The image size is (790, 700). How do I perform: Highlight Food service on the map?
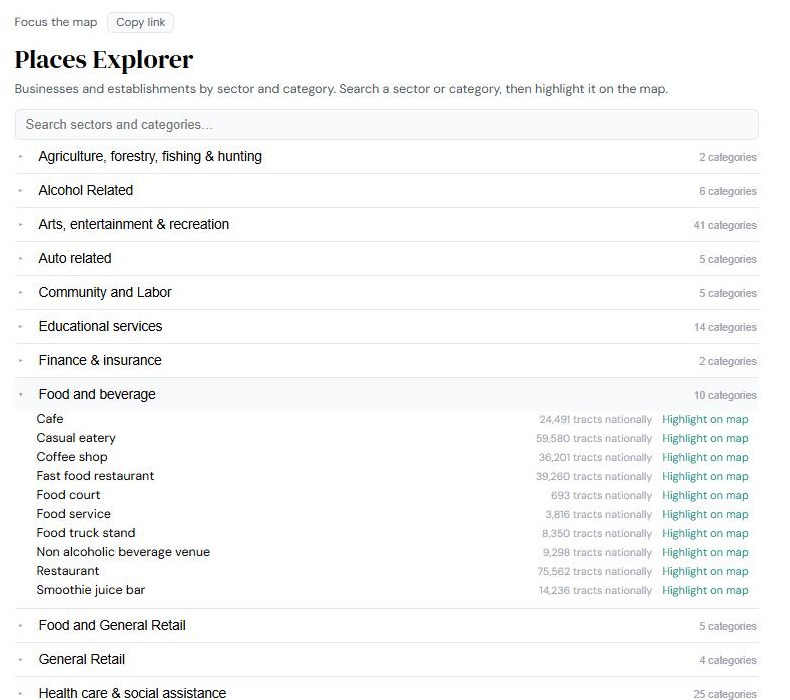coord(705,515)
